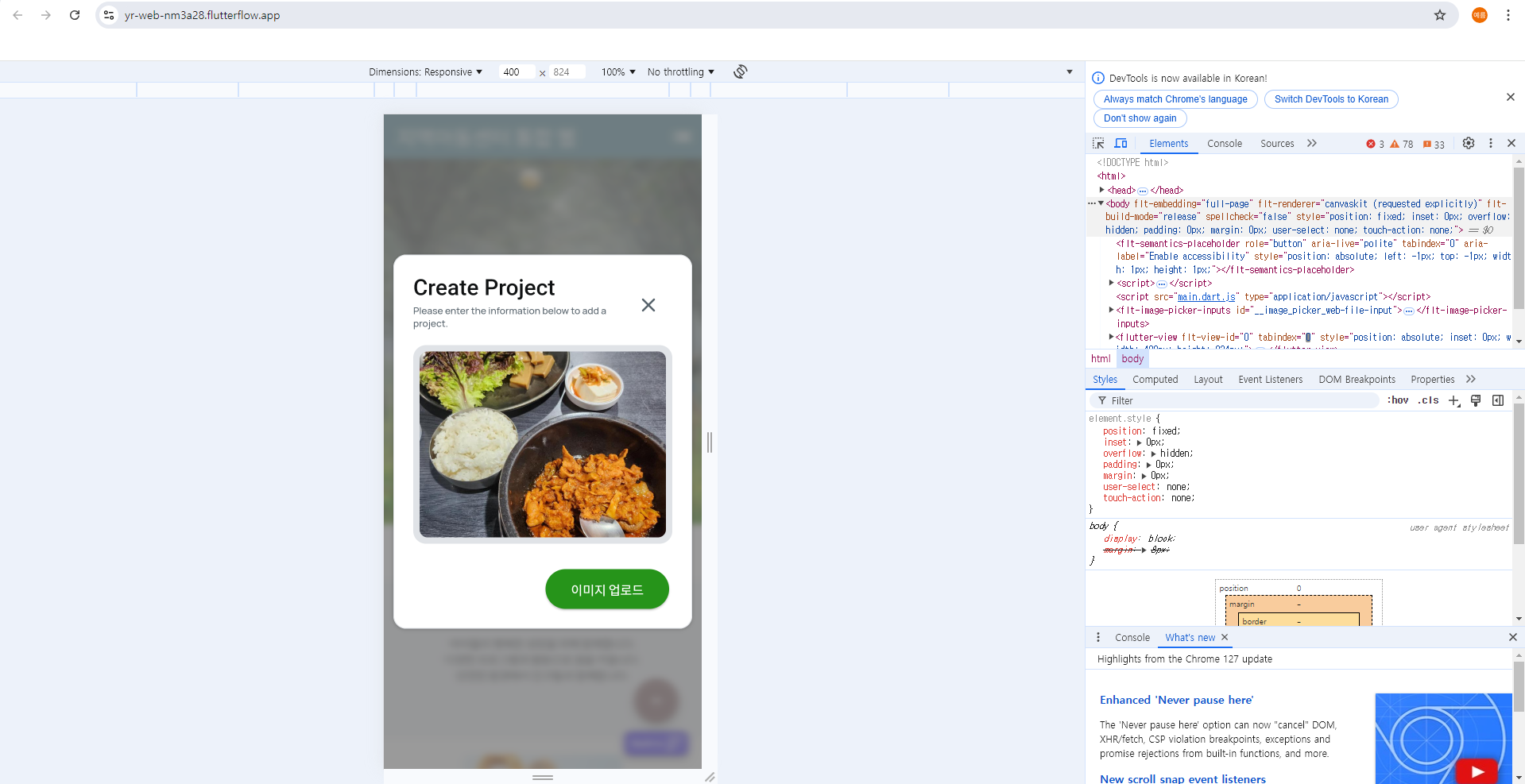Switch to drawer Console tab
Screen dimensions: 1525x784
pyautogui.click(x=1132, y=638)
